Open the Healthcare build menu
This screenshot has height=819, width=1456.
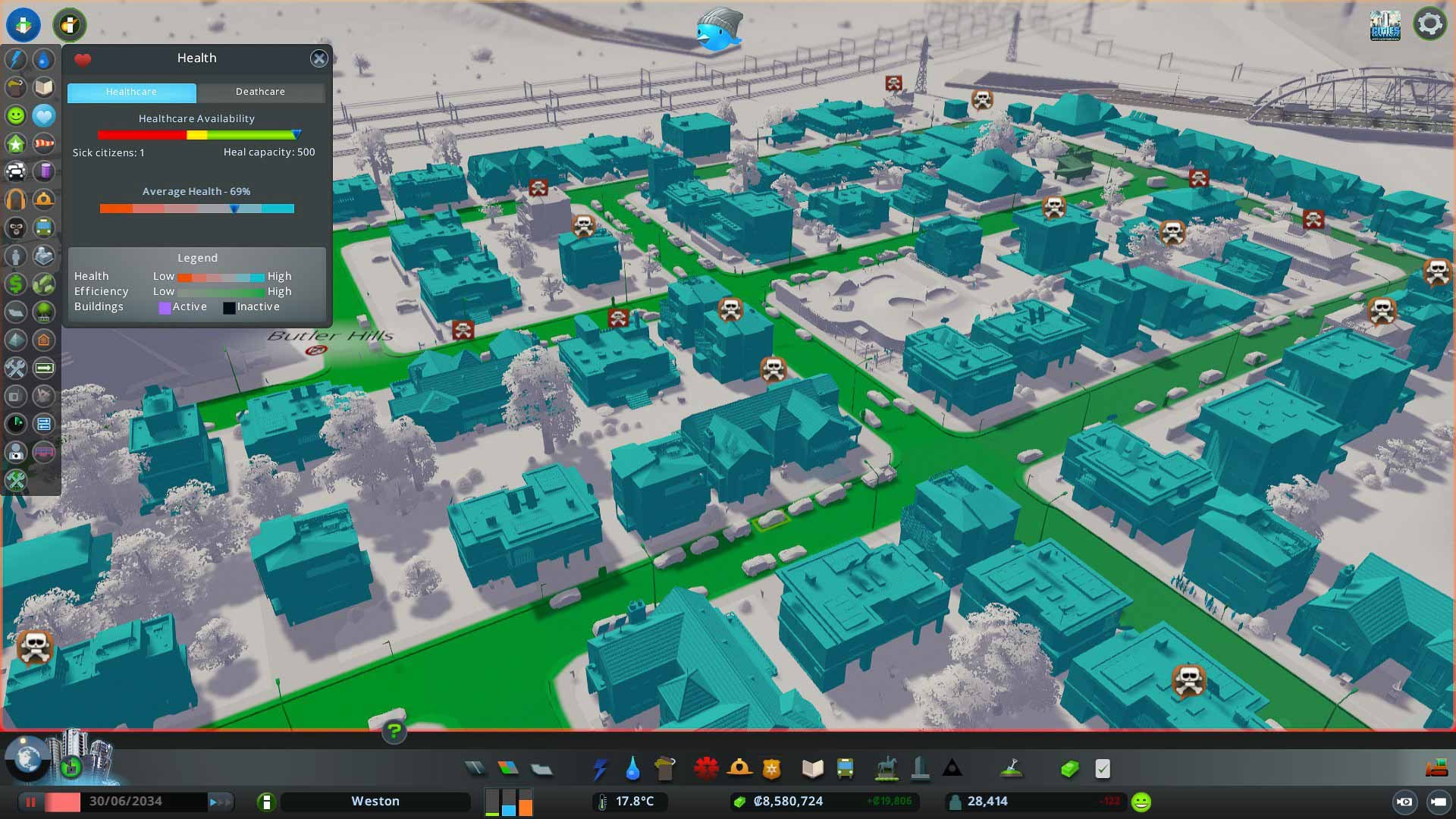(x=706, y=769)
